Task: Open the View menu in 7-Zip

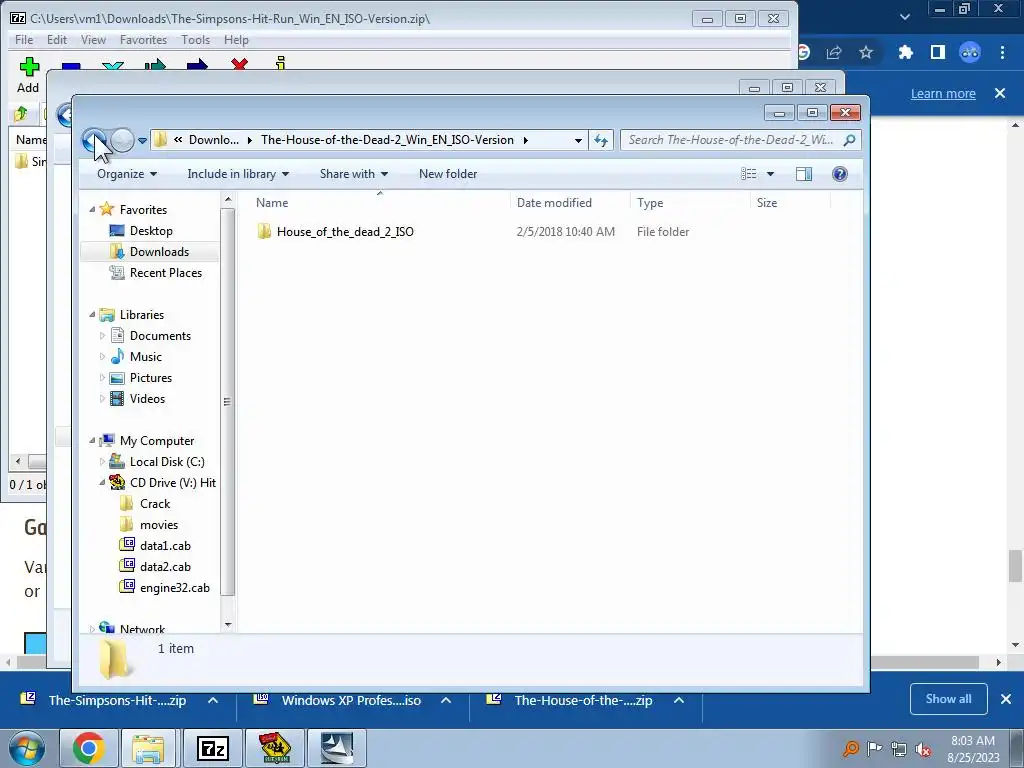Action: click(93, 40)
